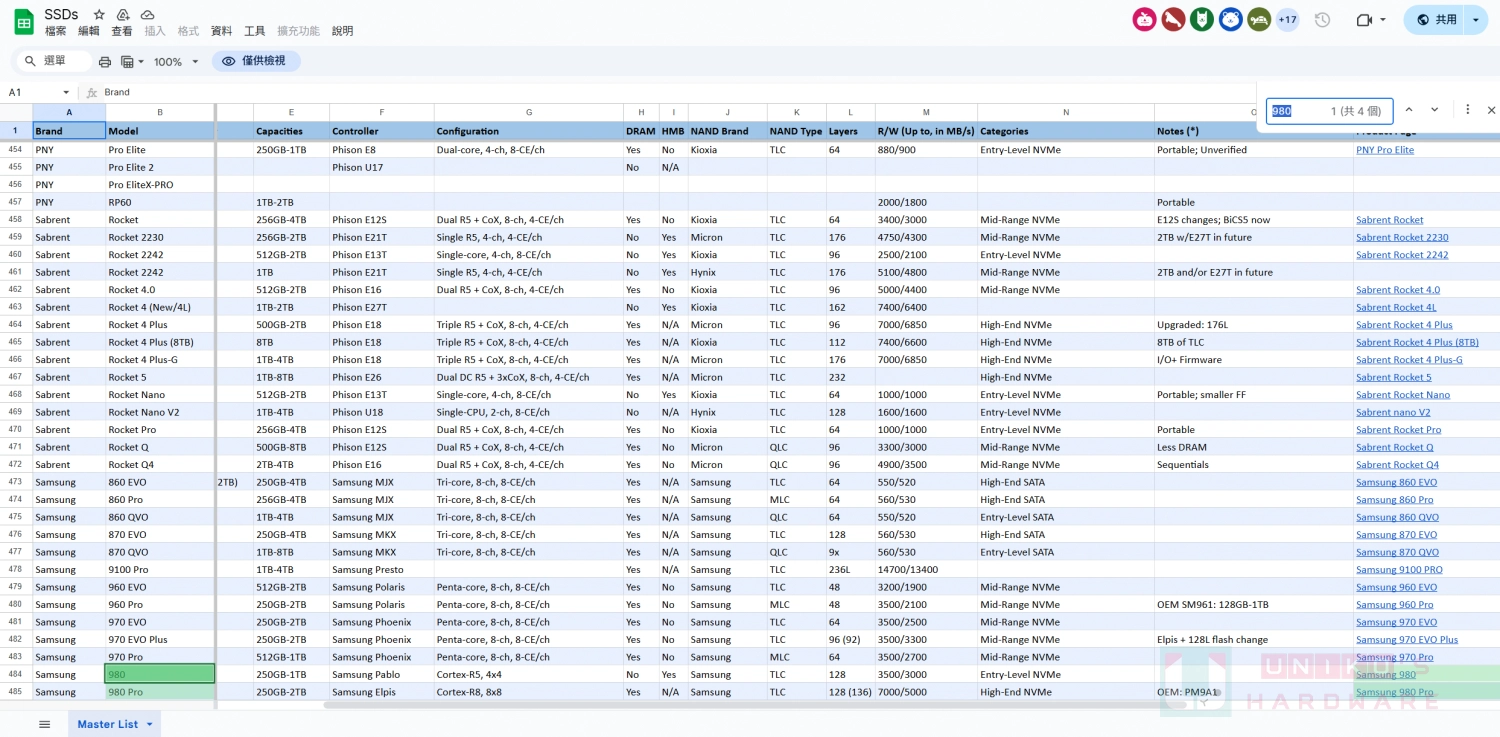Click the 共用 share button
The height and width of the screenshot is (737, 1500).
pyautogui.click(x=1435, y=20)
